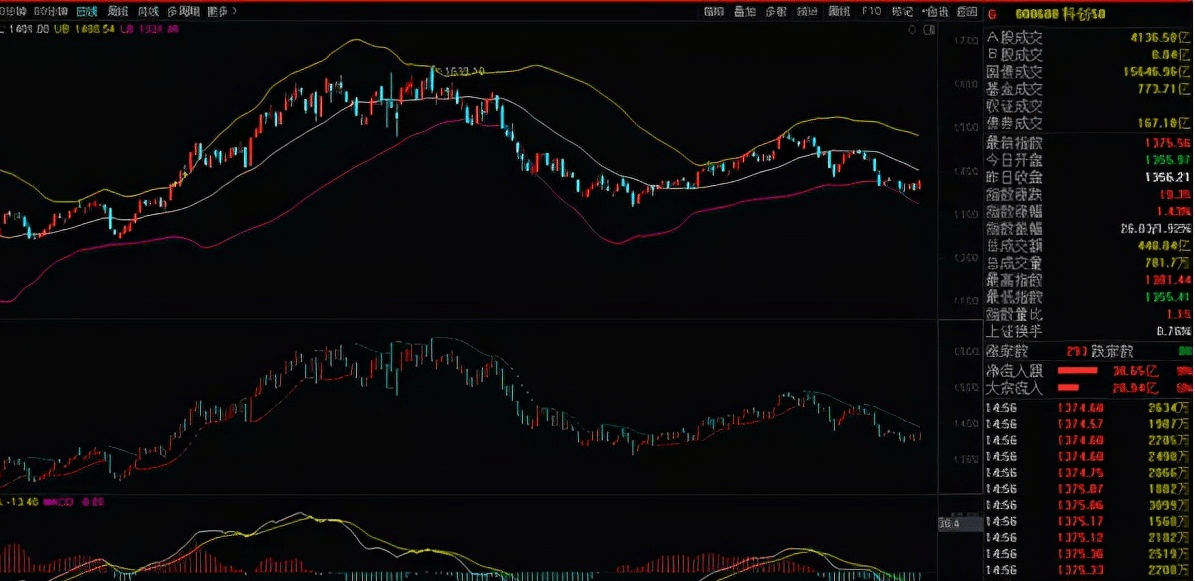Screen dimensions: 1195x581
Task: Open the 统计 statistics tool
Action: point(806,12)
